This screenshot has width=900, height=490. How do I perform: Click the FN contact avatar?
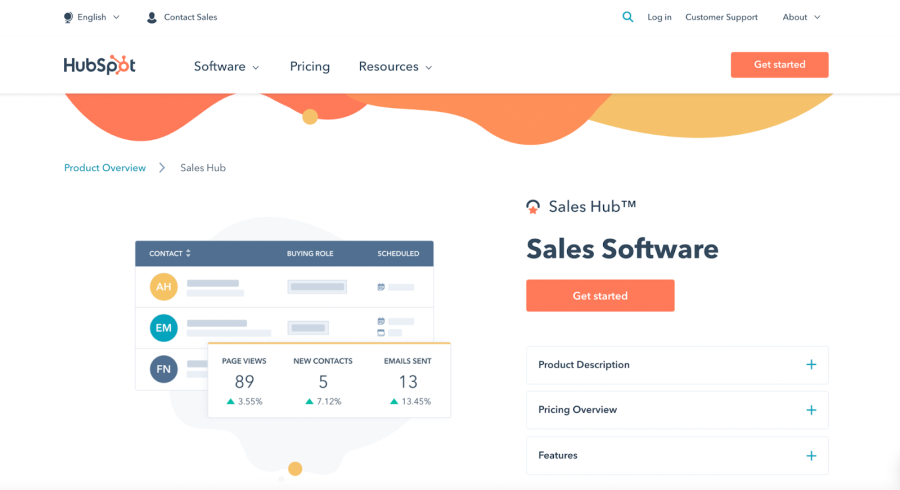(164, 369)
